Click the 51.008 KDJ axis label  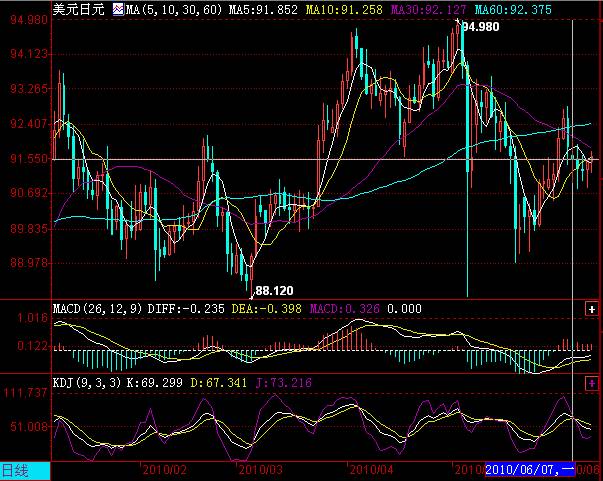29,426
